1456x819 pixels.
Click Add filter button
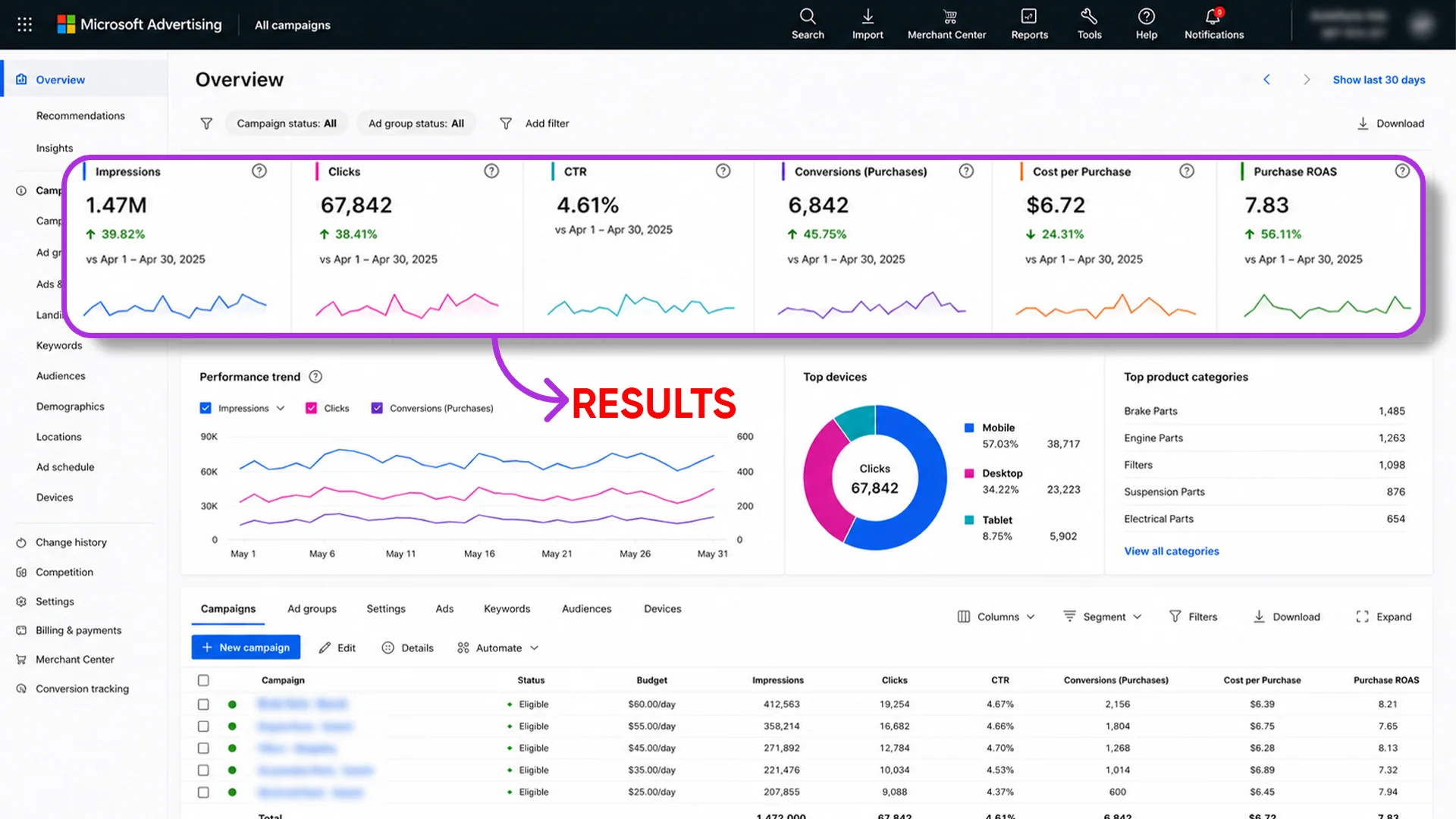534,124
